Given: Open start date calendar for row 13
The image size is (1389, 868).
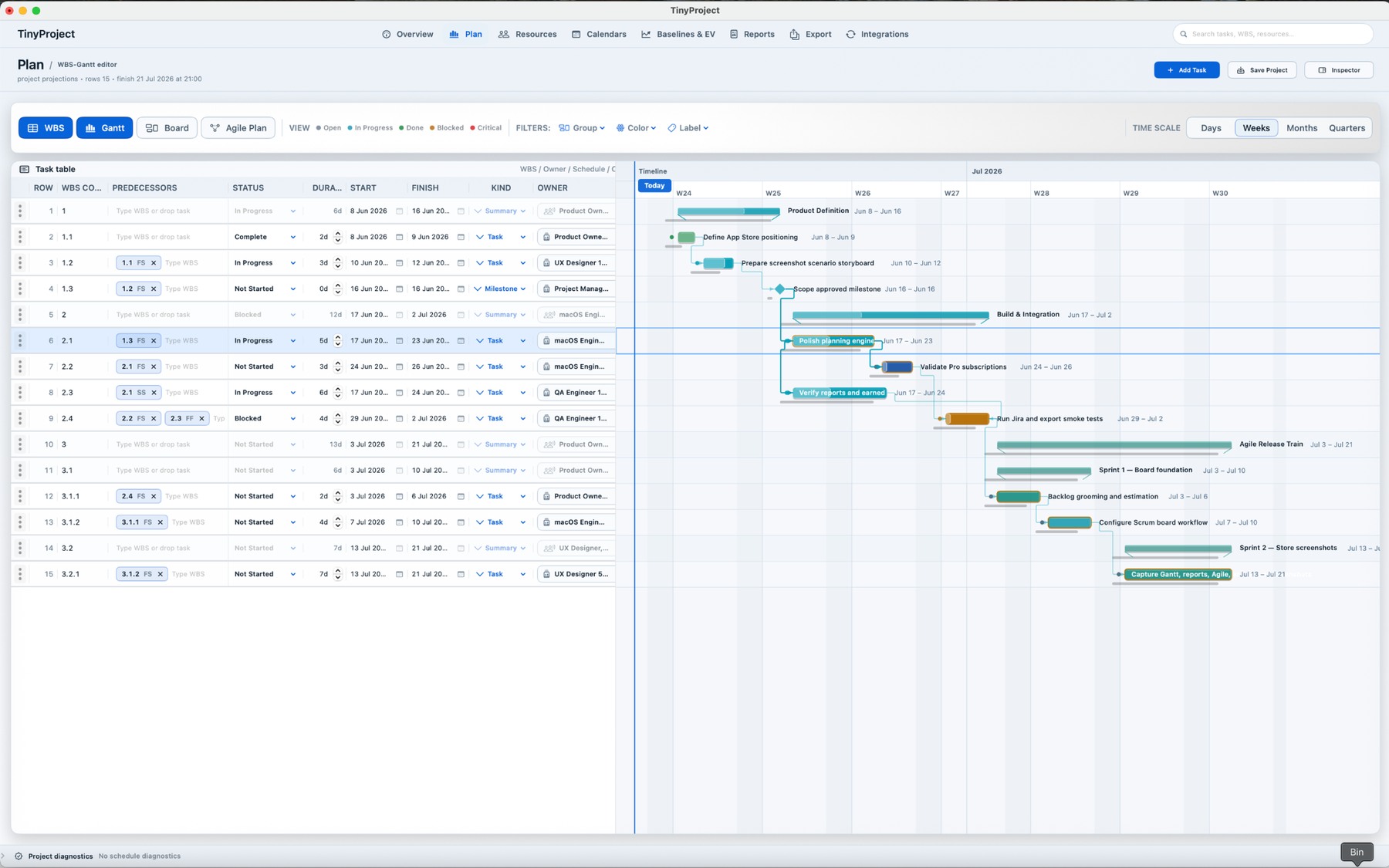Looking at the screenshot, I should 399,522.
